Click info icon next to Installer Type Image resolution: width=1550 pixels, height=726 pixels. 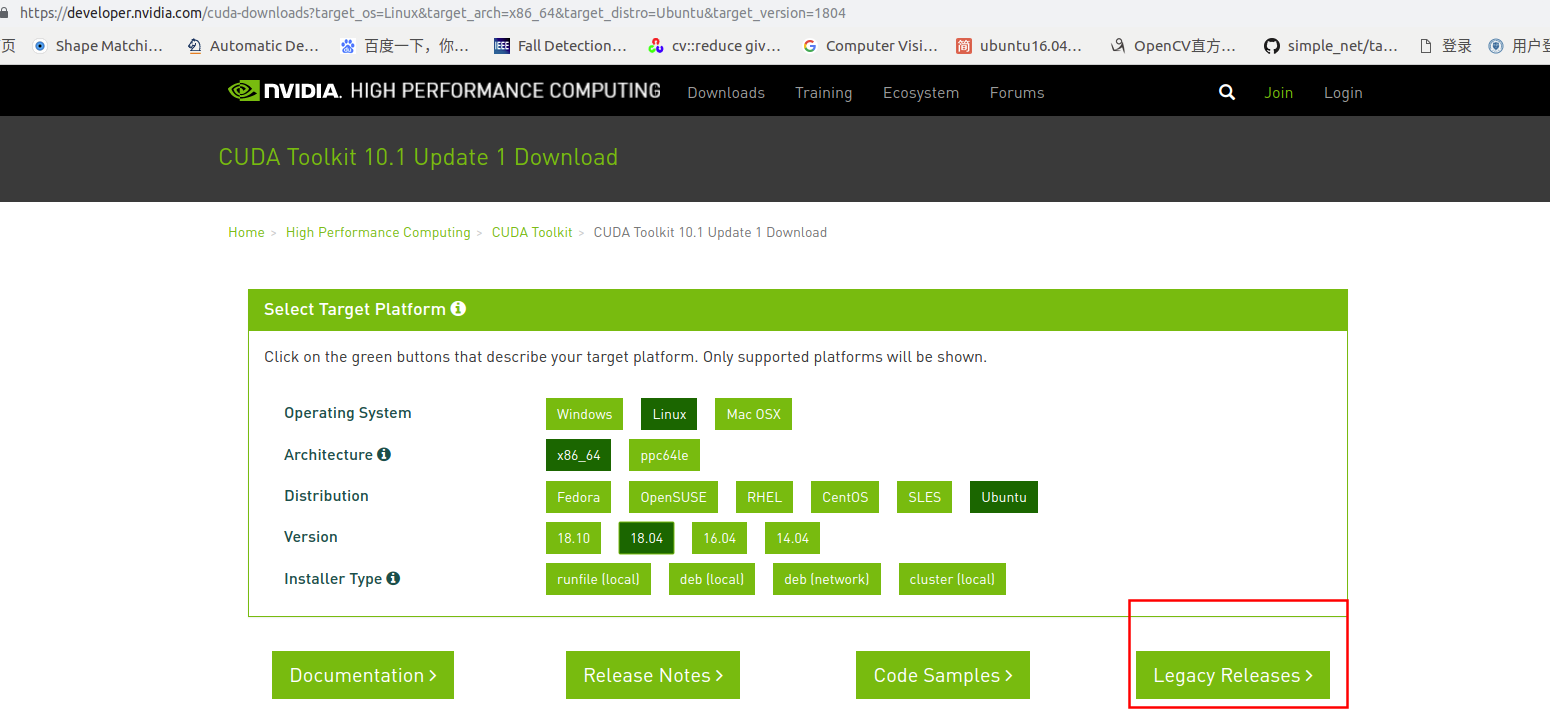pyautogui.click(x=393, y=578)
